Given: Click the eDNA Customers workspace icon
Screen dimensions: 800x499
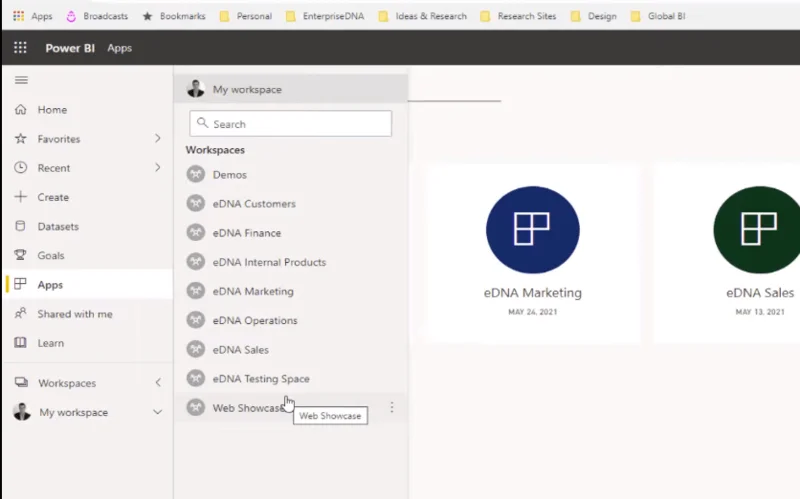Looking at the screenshot, I should [x=195, y=203].
